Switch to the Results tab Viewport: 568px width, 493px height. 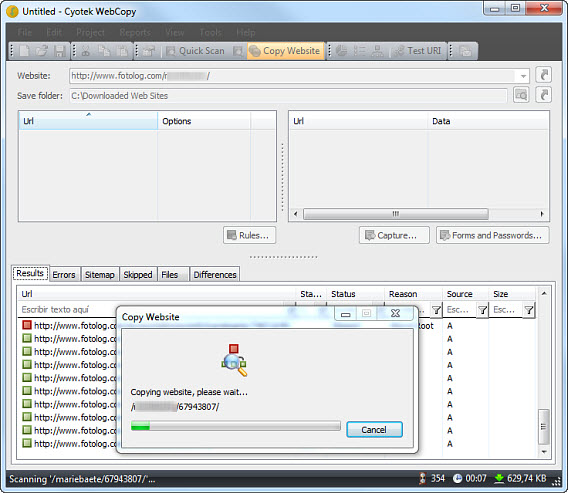point(30,273)
